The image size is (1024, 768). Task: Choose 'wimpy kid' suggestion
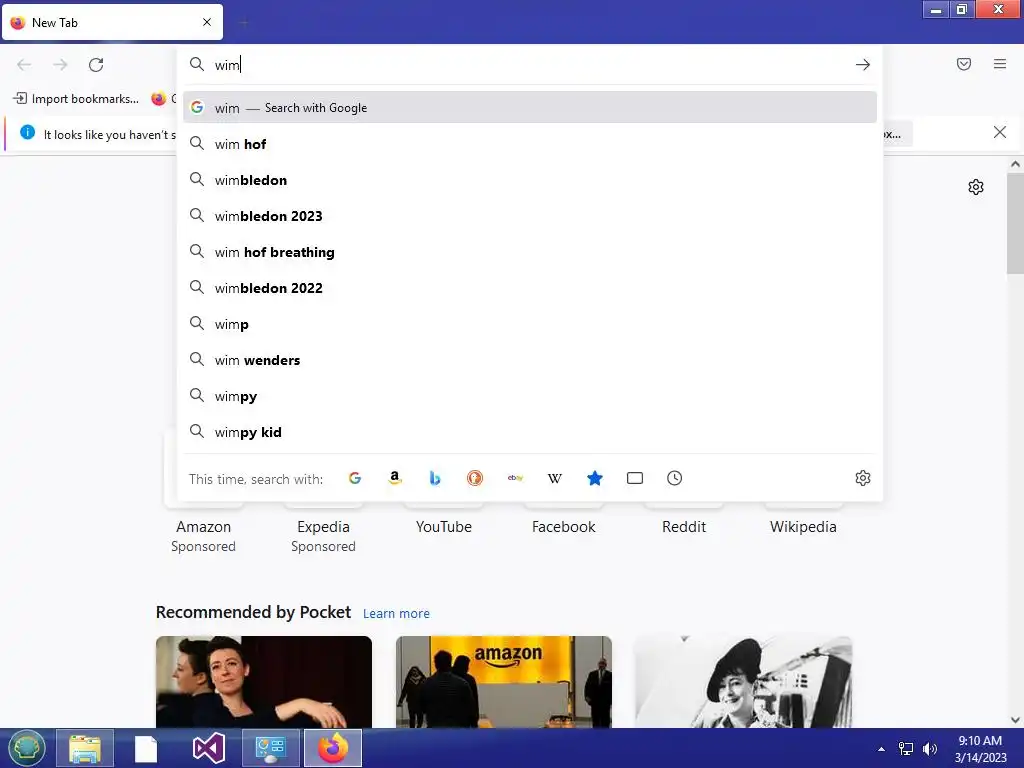click(x=530, y=432)
